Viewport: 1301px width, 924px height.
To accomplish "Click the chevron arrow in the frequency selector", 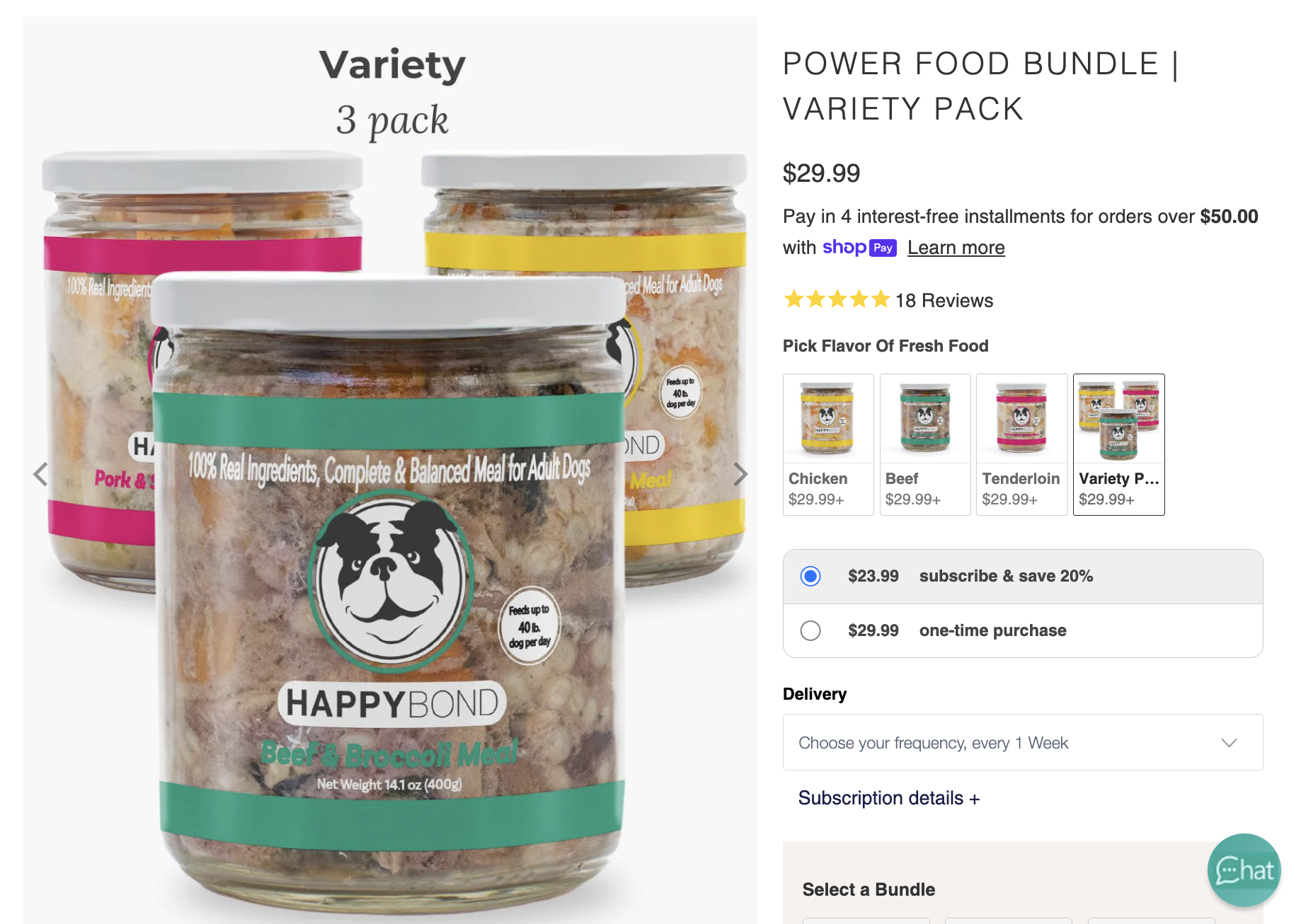I will coord(1230,742).
